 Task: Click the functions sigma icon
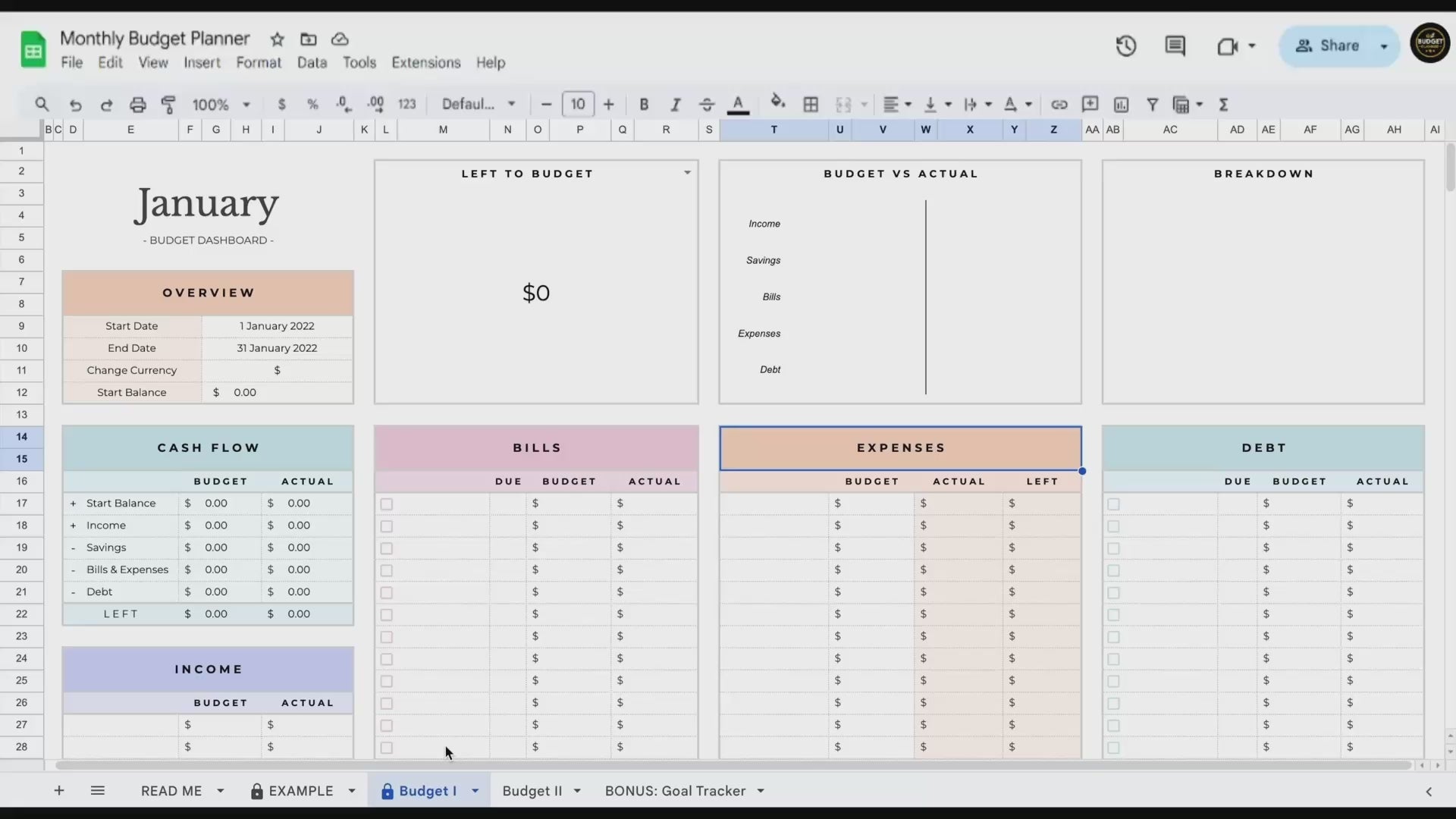click(1223, 104)
